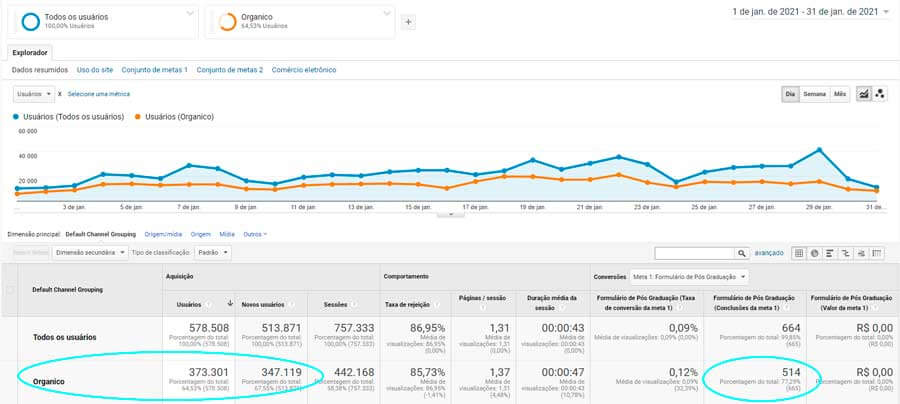Set chart granularity to Semana
The image size is (900, 404).
814,94
